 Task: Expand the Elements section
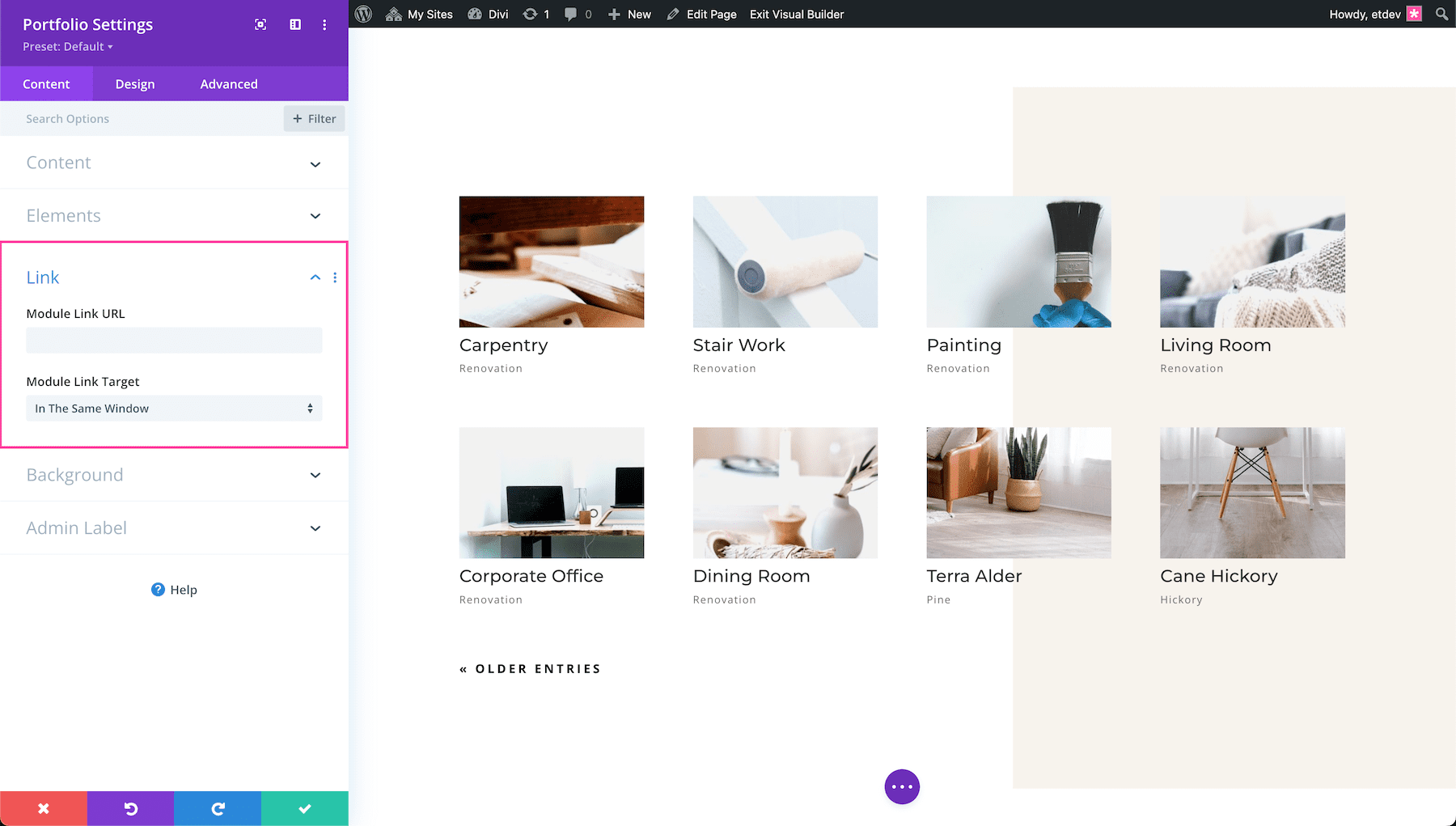click(x=174, y=215)
